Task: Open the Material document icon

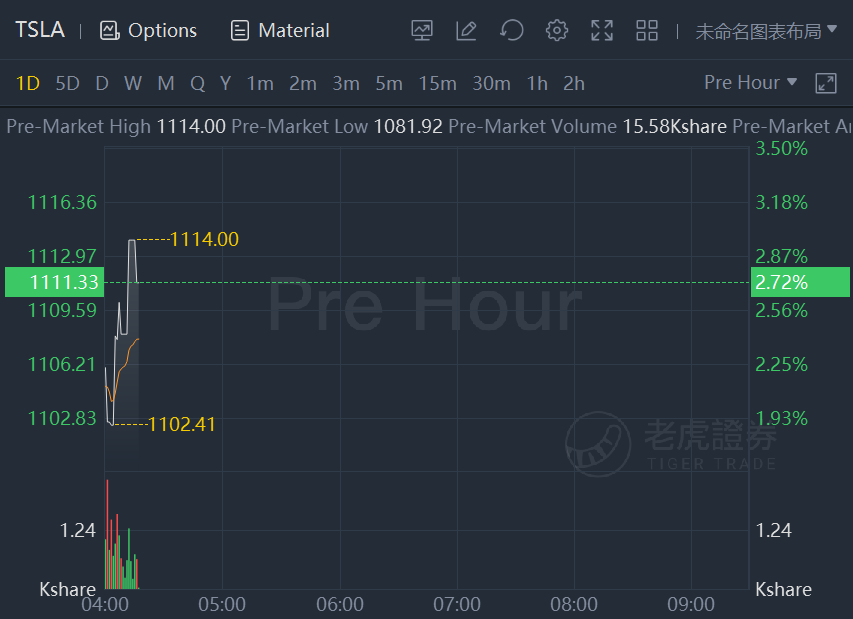Action: 239,30
